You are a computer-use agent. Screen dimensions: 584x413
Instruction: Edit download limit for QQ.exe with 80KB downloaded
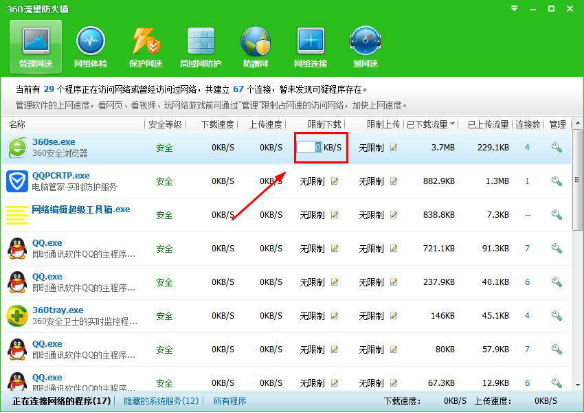tap(335, 349)
